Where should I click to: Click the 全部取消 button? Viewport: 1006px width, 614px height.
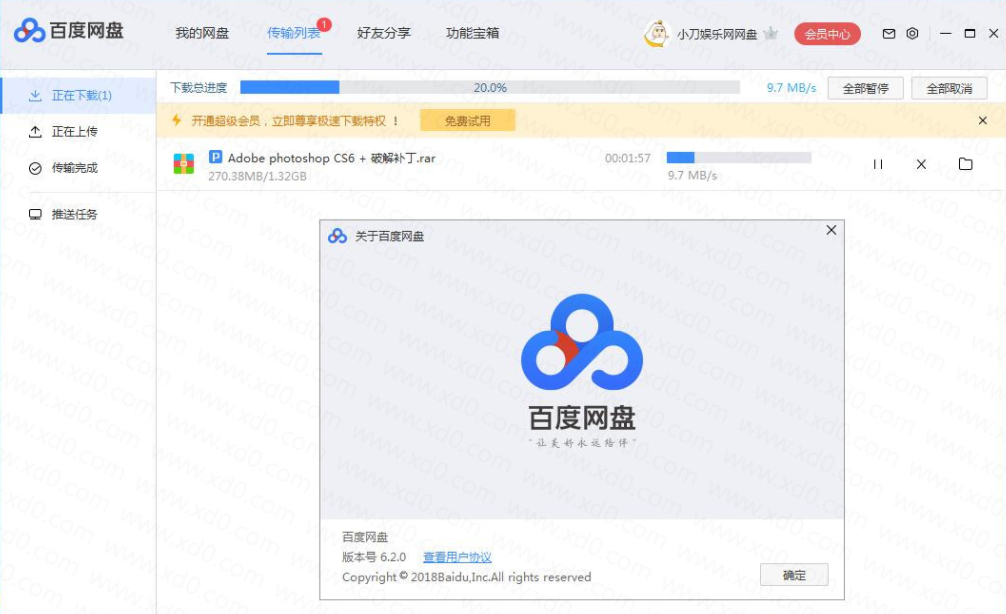[950, 89]
